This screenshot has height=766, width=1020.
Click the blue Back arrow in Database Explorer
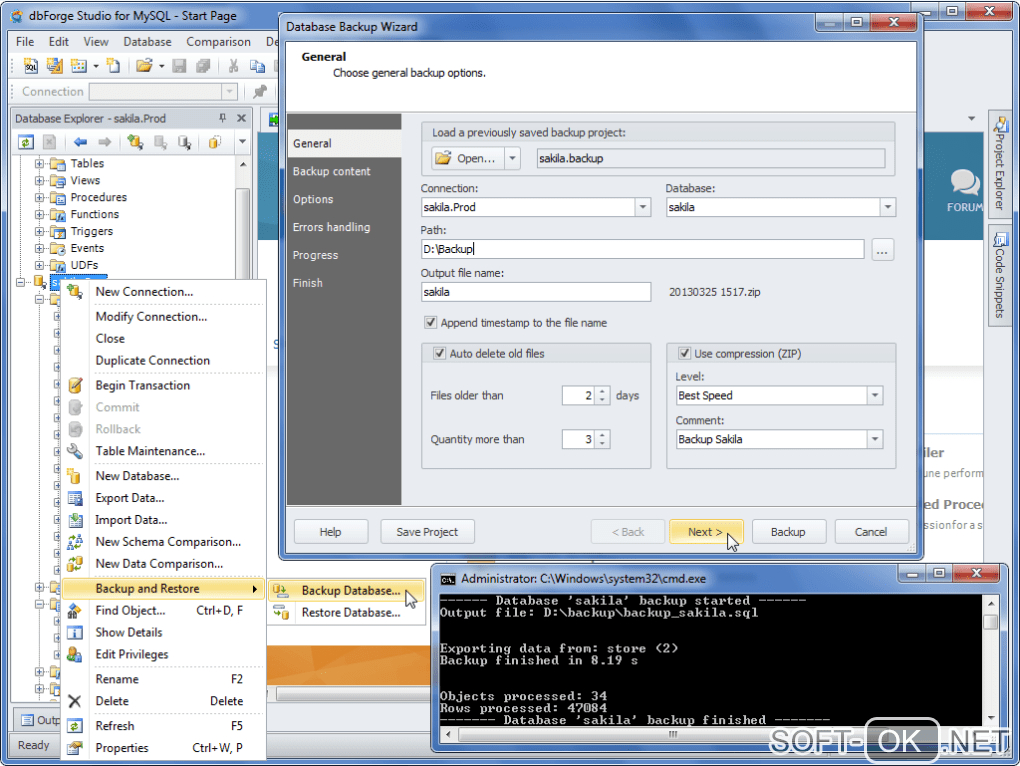pyautogui.click(x=80, y=142)
